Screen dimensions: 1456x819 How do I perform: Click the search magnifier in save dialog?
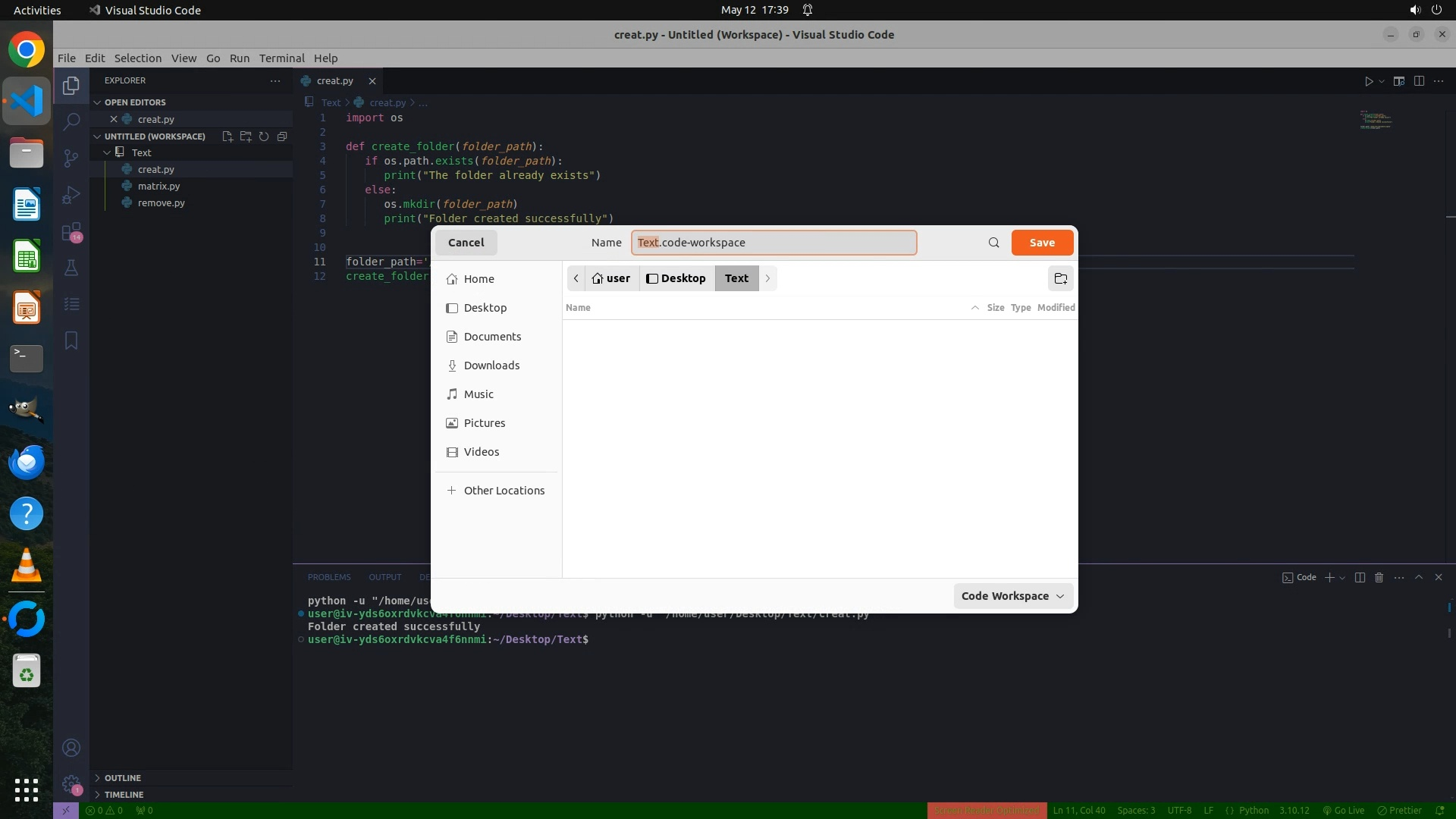pos(993,243)
